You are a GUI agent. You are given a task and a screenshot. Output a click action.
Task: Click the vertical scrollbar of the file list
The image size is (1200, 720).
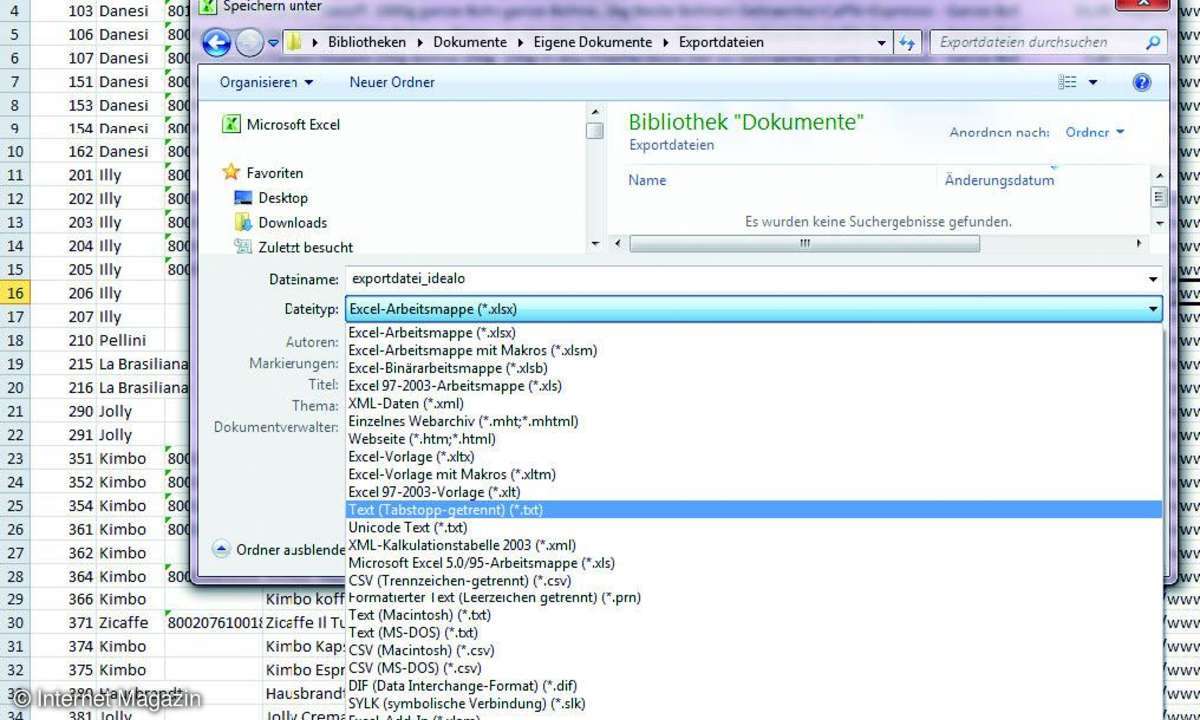tap(1159, 197)
